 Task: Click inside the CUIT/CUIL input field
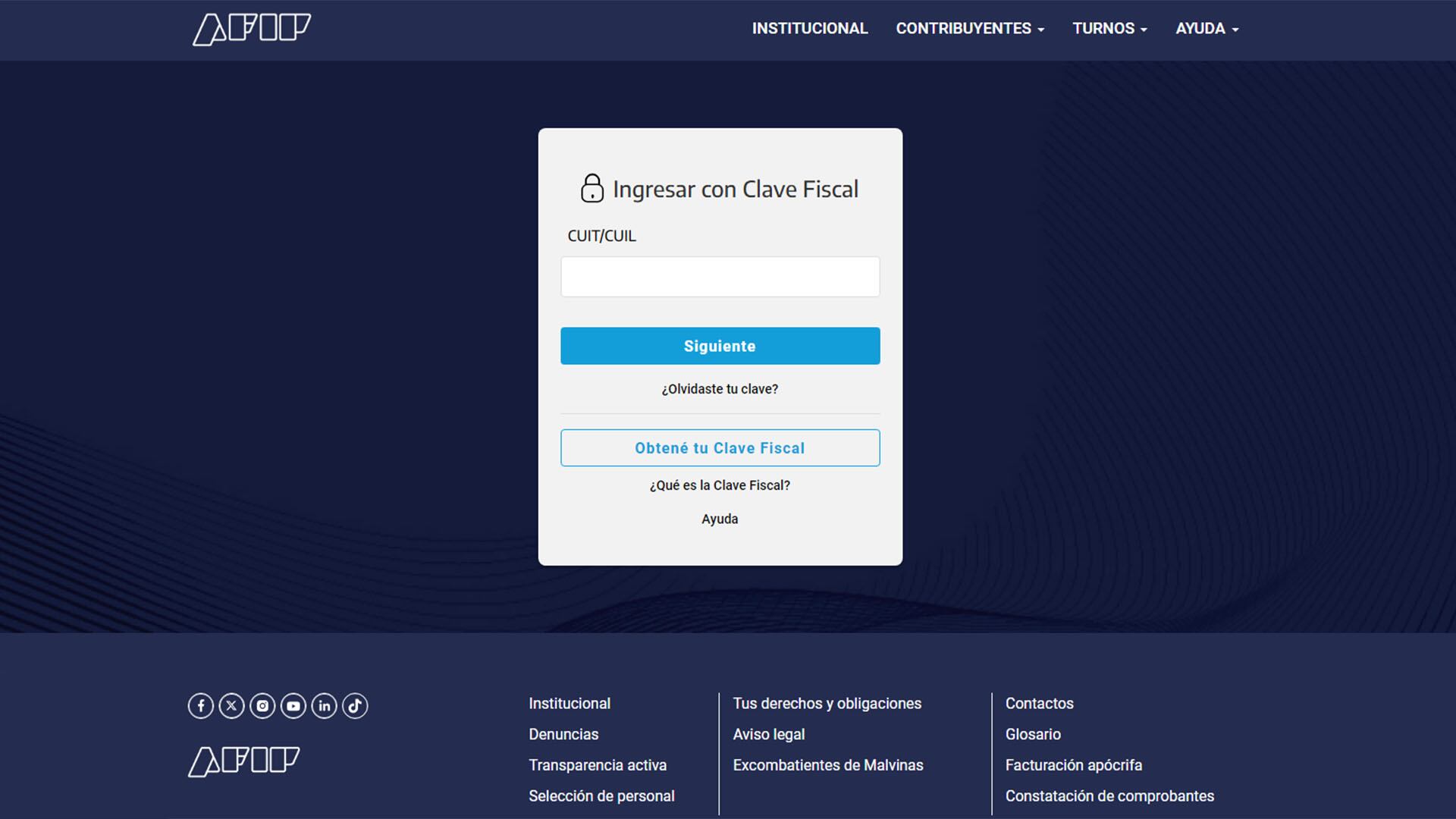pos(719,276)
